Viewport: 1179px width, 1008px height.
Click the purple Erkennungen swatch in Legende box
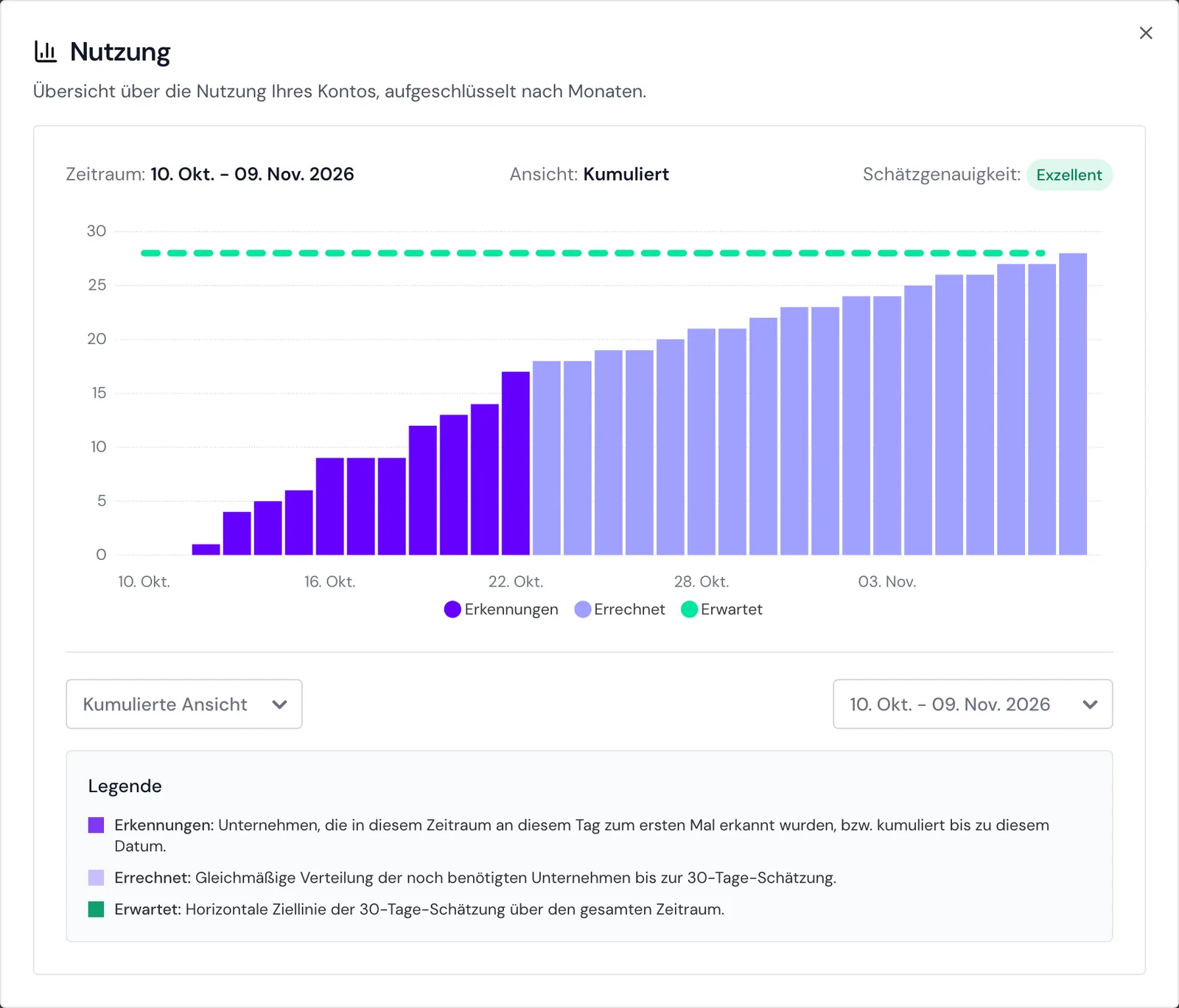pos(96,825)
